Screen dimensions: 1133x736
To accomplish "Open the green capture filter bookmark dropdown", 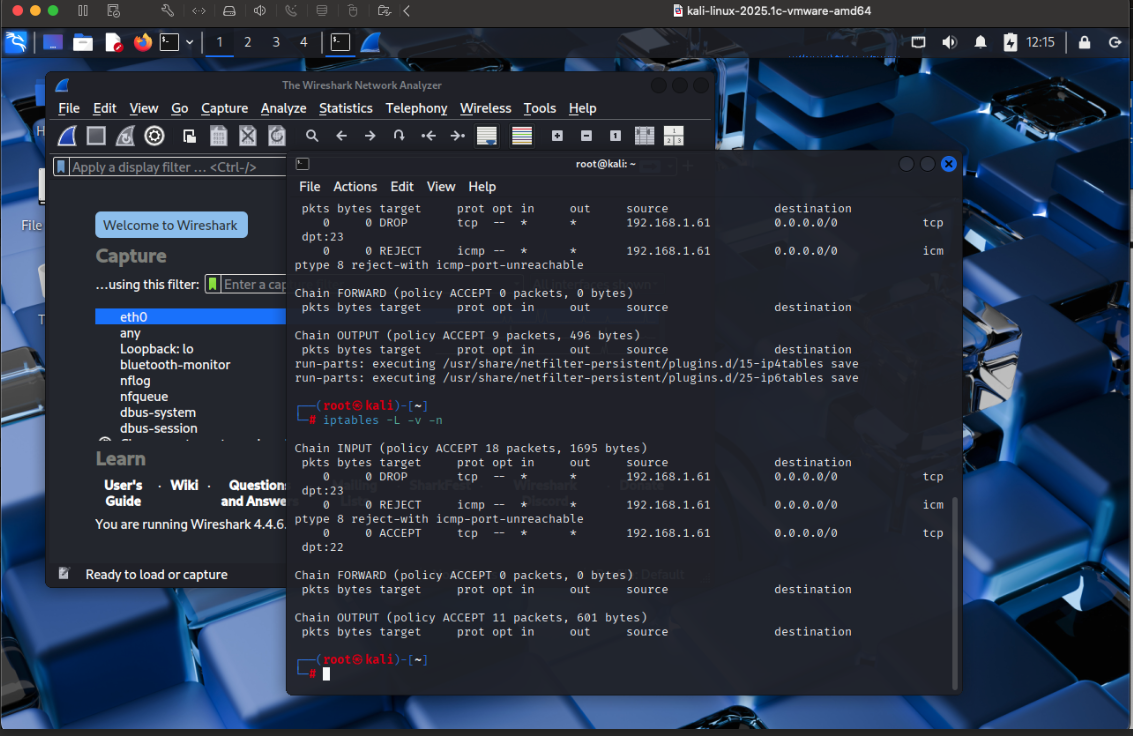I will tap(212, 284).
